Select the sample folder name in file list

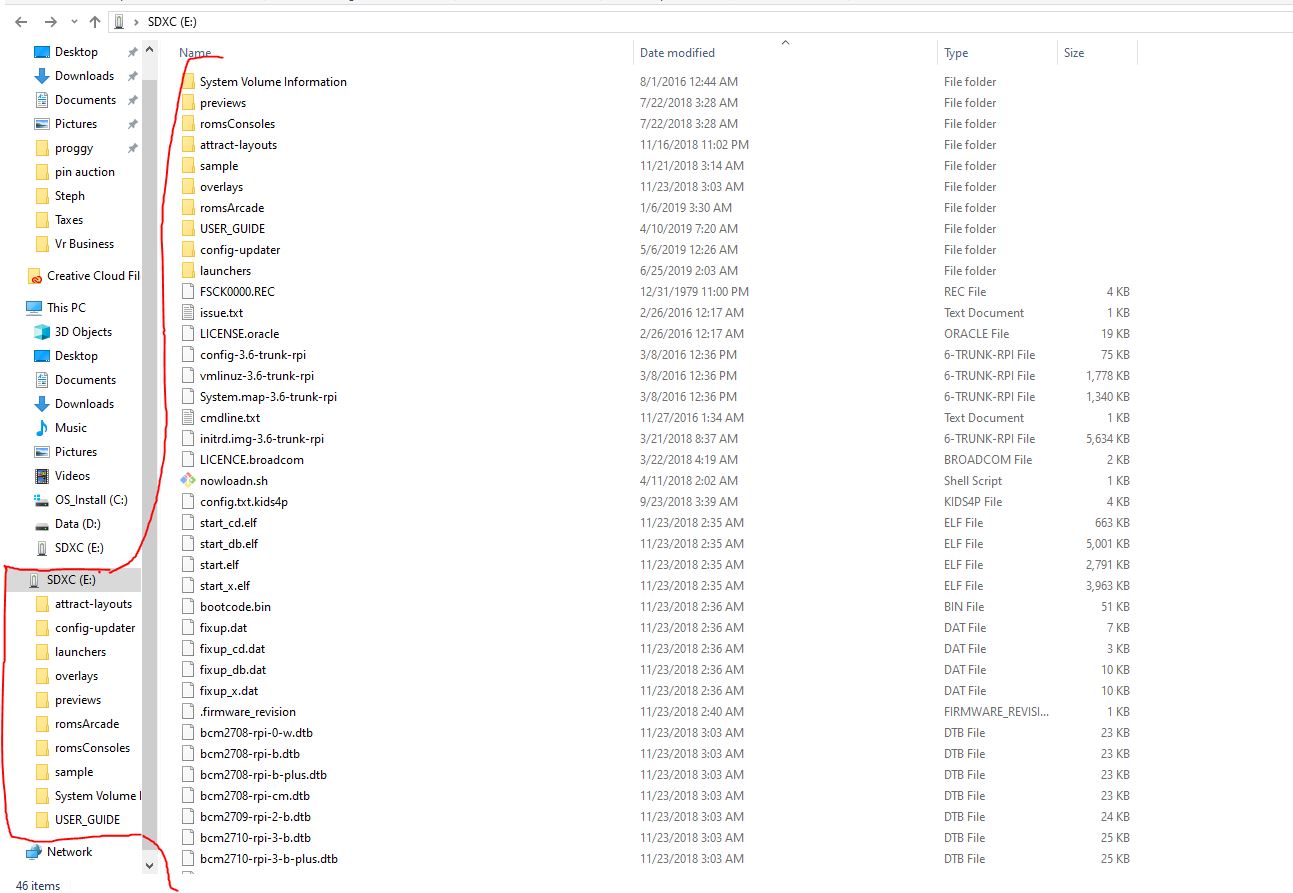coord(219,166)
